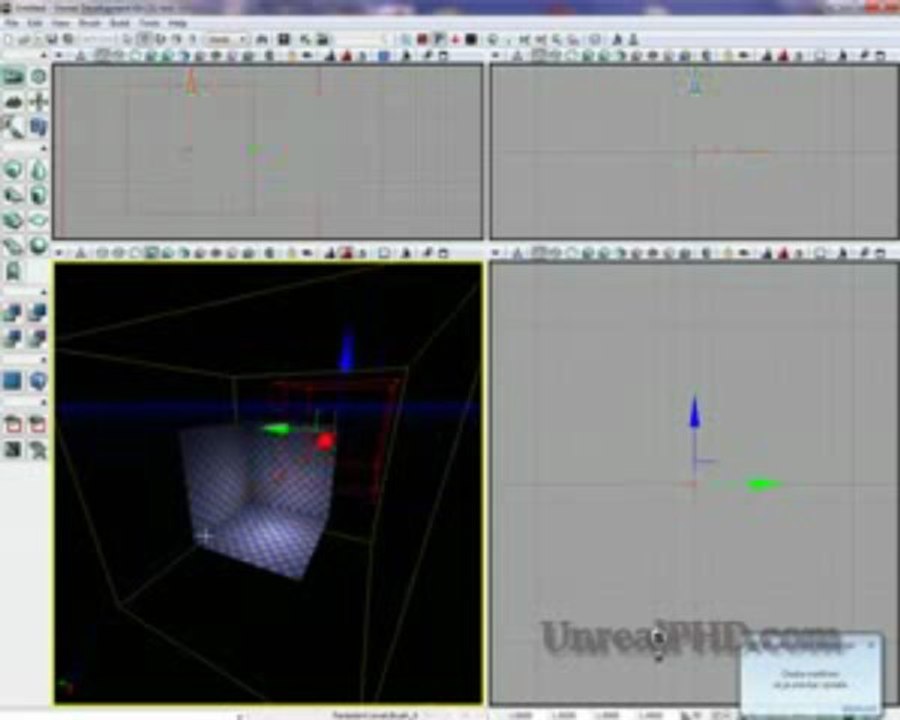The width and height of the screenshot is (900, 720).
Task: Open the perspective viewport options arrow
Action: point(59,253)
